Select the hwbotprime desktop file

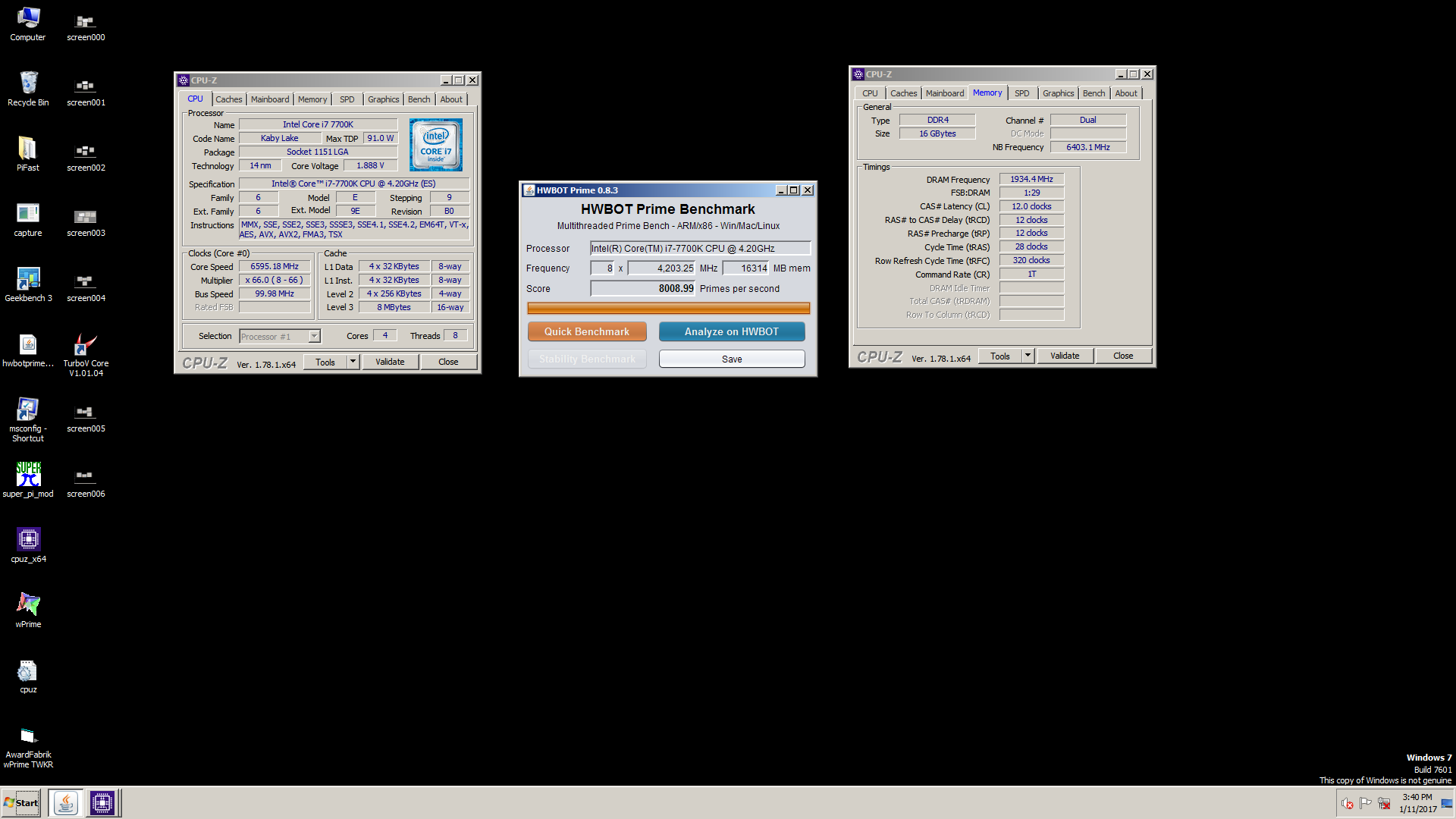point(28,350)
